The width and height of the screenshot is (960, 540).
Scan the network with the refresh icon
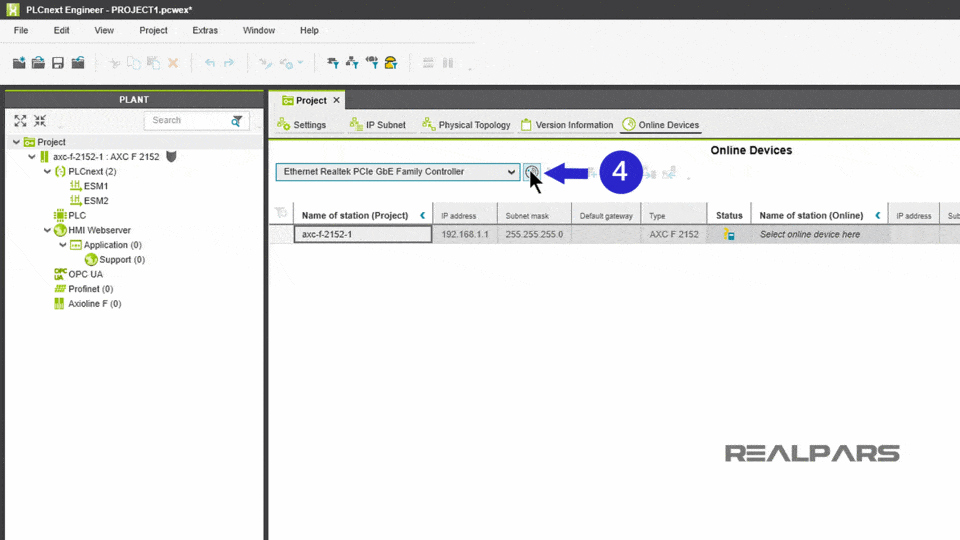coord(531,172)
